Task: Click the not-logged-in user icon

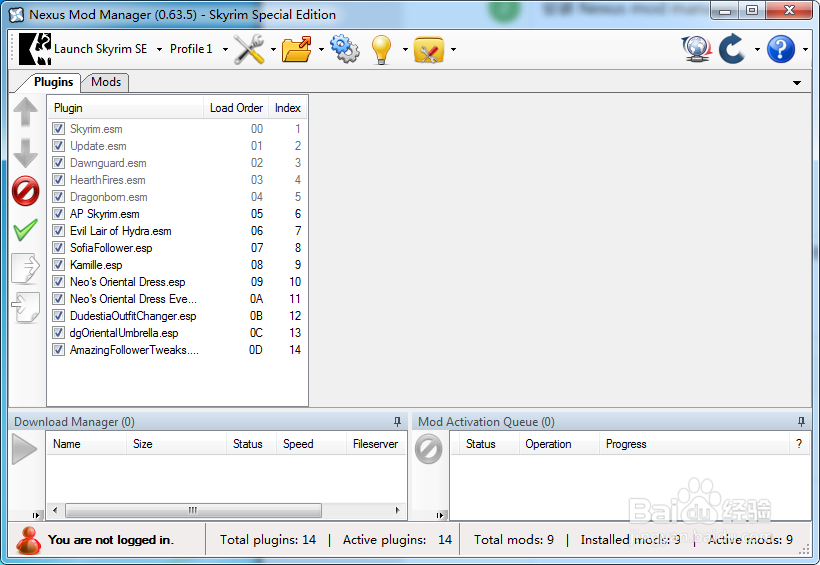Action: pyautogui.click(x=28, y=540)
